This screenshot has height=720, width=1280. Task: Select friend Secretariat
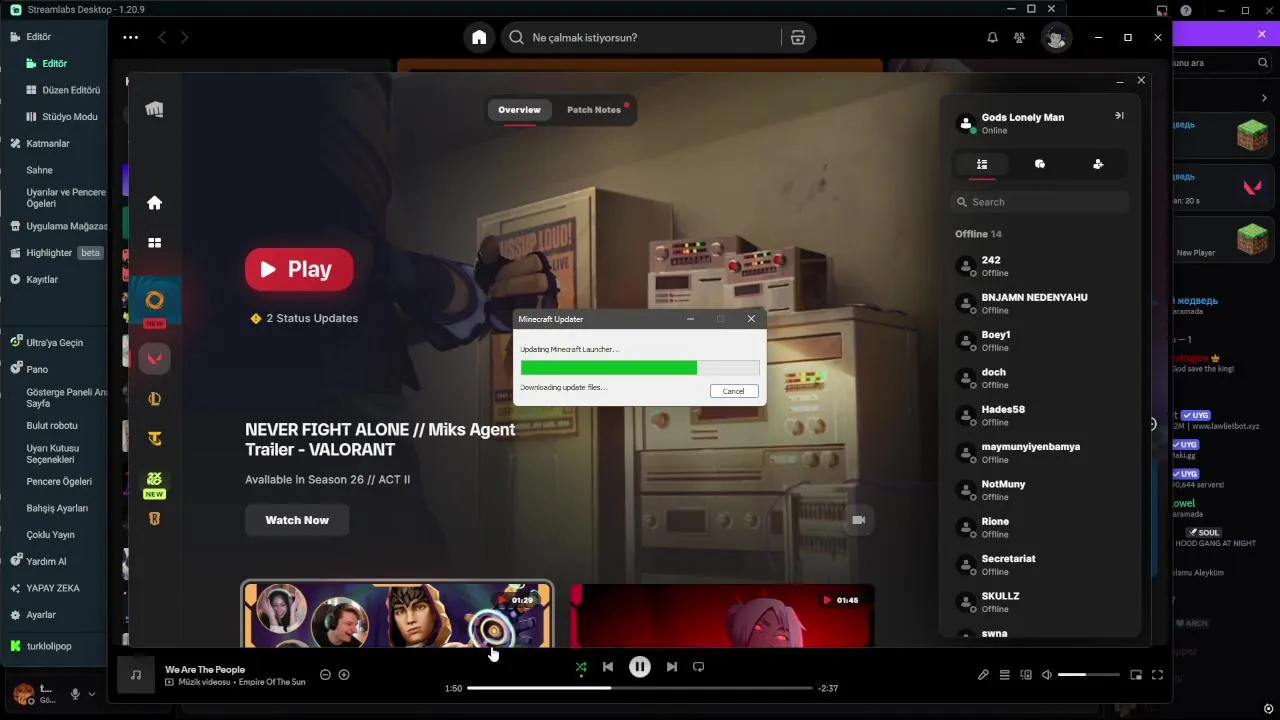click(1040, 564)
